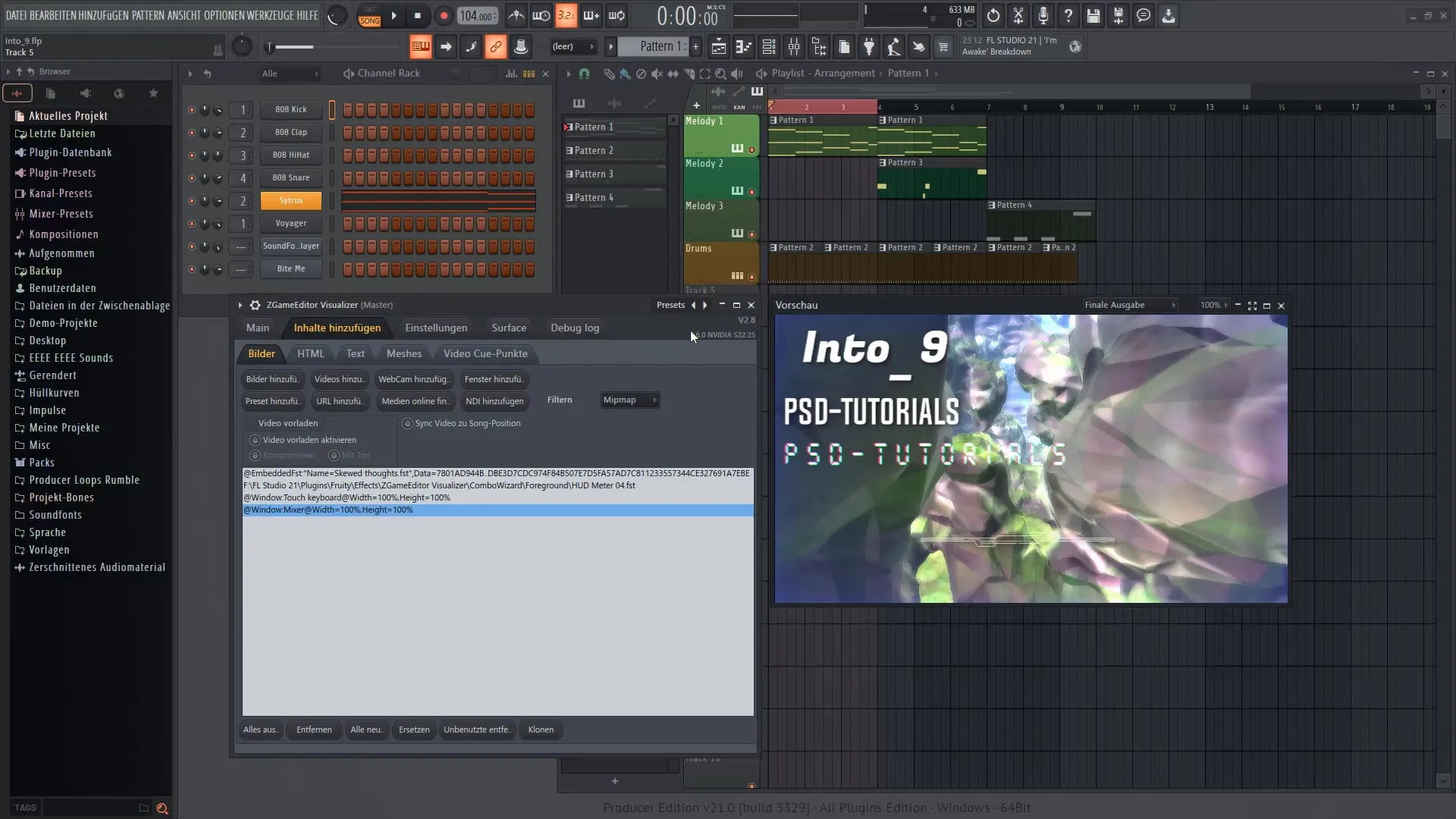
Task: Toggle mute on 808 Kick channel
Action: coord(190,109)
